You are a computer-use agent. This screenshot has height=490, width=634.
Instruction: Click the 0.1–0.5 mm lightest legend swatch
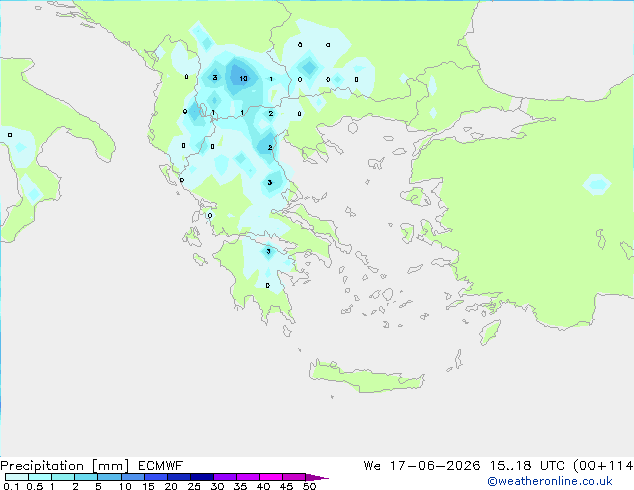tap(17, 477)
